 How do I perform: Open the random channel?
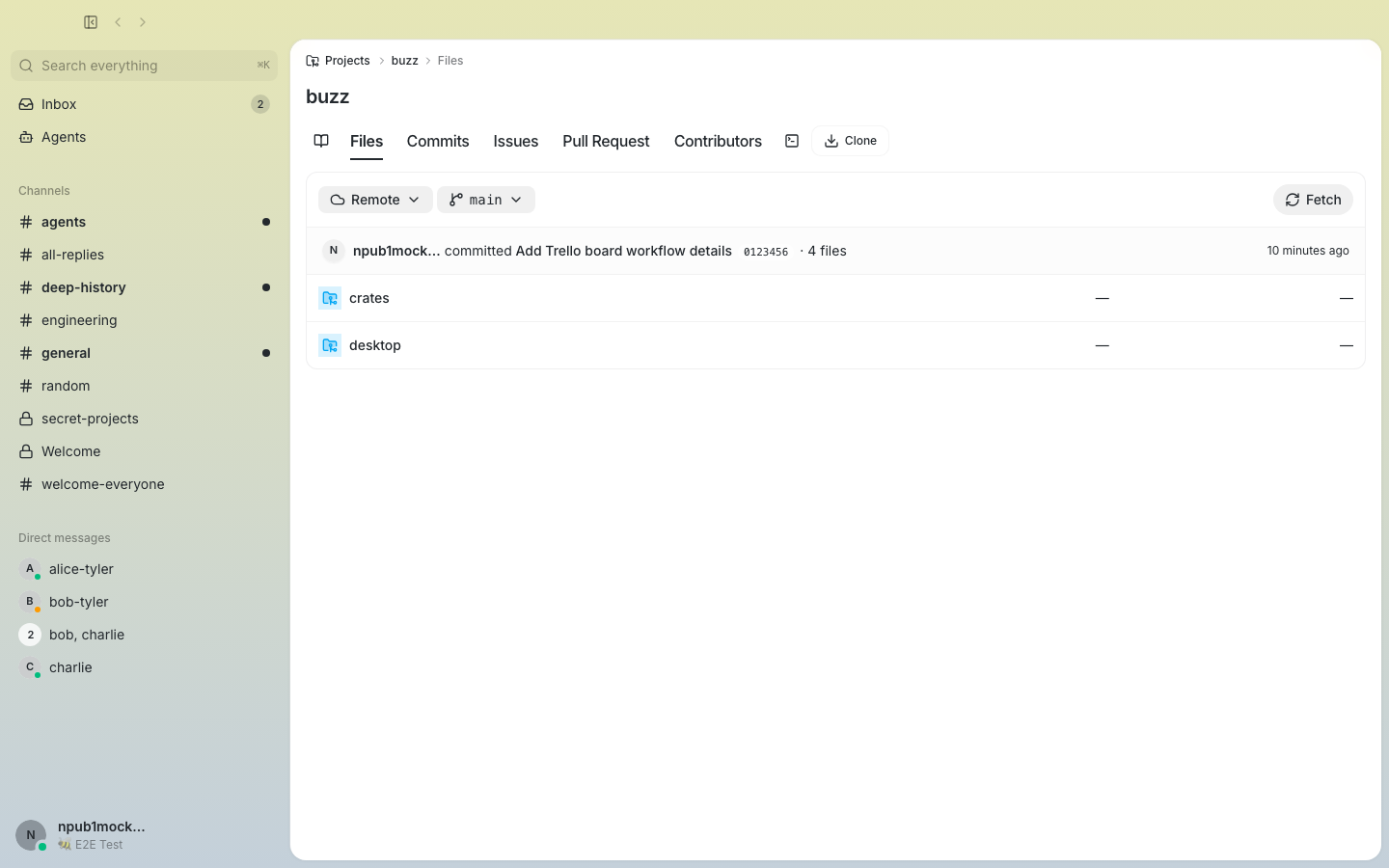pyautogui.click(x=144, y=386)
